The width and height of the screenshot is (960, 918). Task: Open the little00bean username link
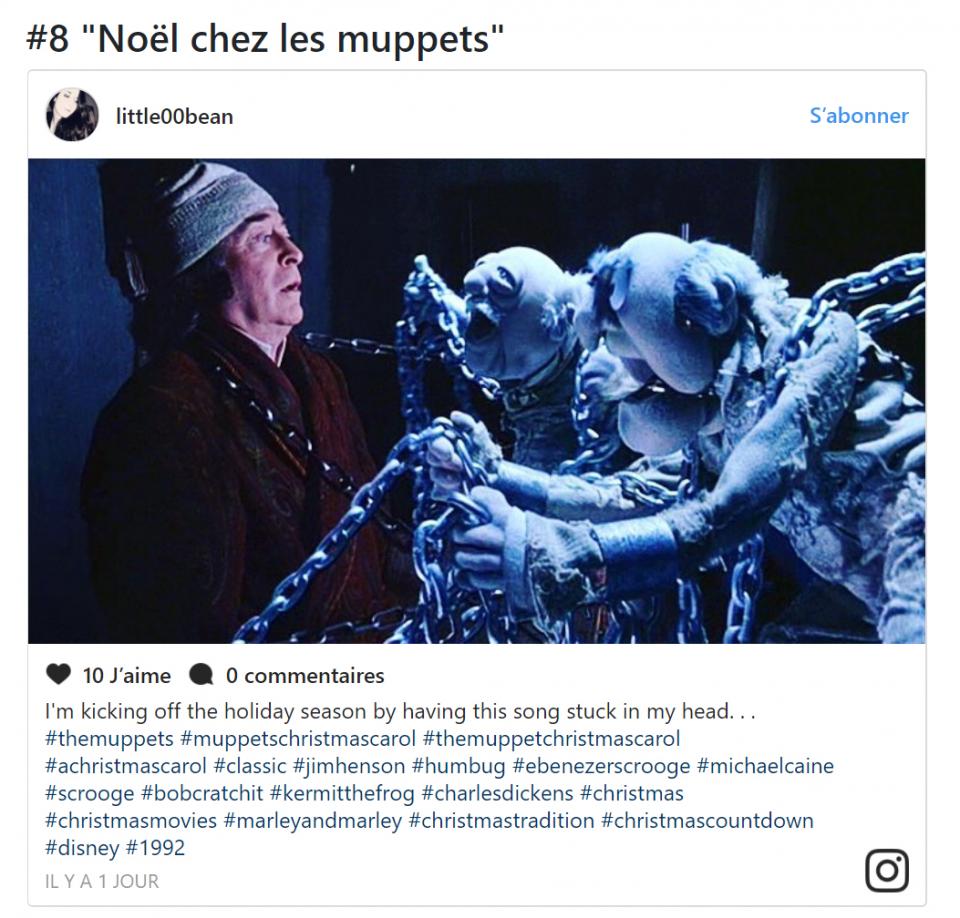[x=174, y=116]
